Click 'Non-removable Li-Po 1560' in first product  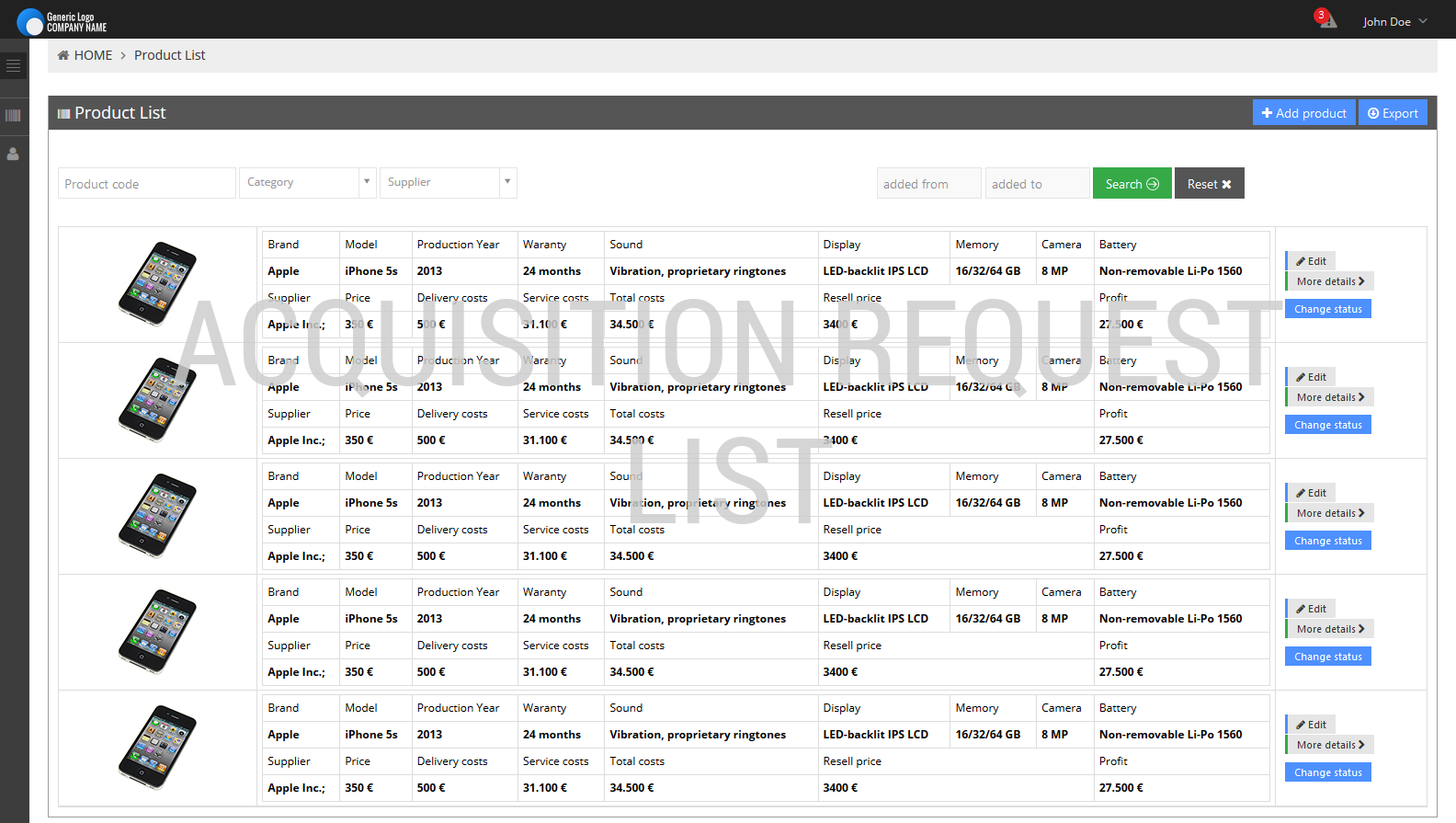[x=1170, y=271]
